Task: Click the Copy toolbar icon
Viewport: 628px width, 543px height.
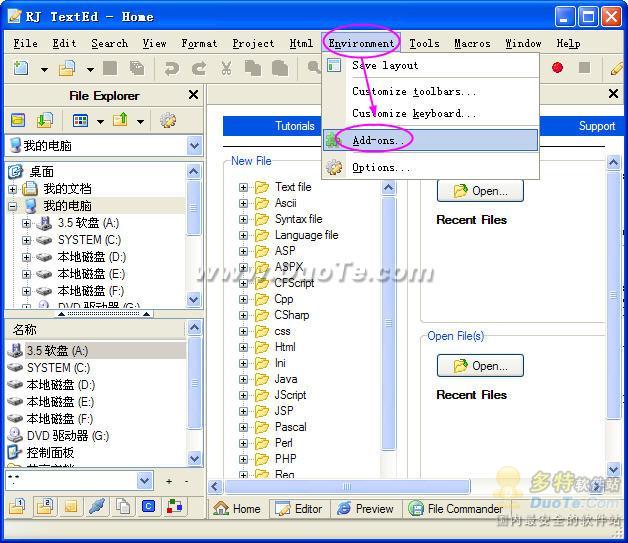Action: pos(253,68)
